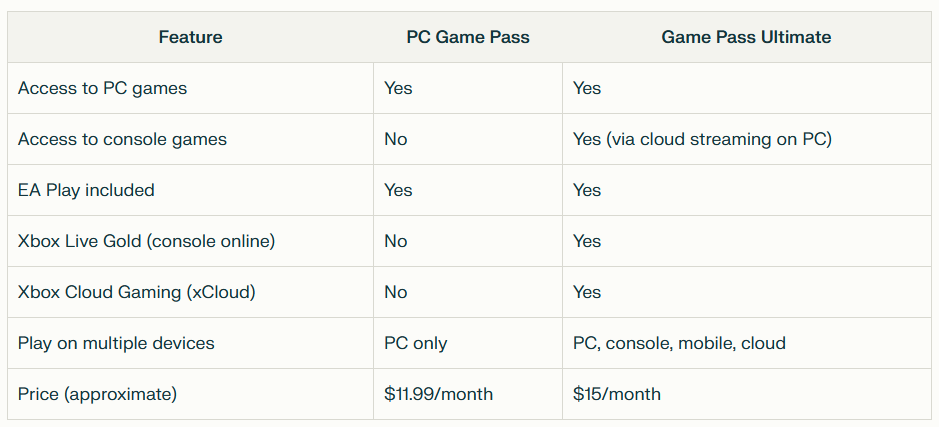
Task: Click No in Access to console games row
Action: point(396,140)
